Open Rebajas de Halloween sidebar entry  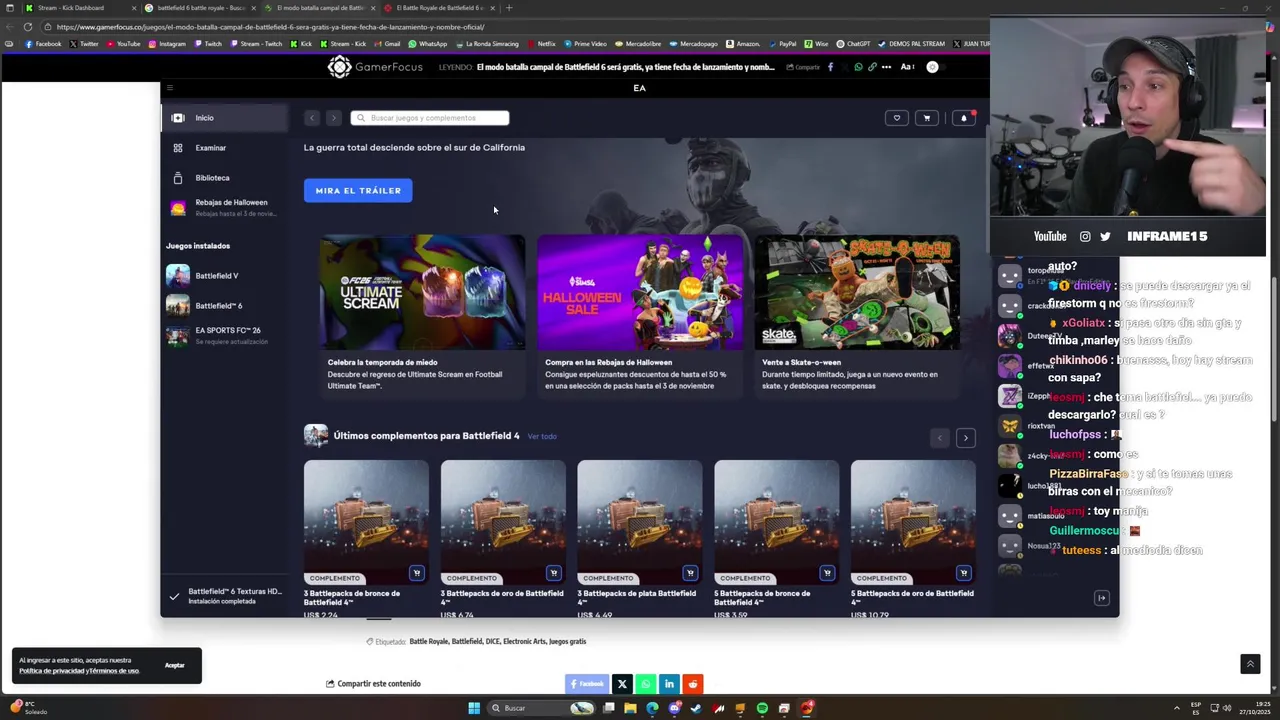(x=226, y=207)
